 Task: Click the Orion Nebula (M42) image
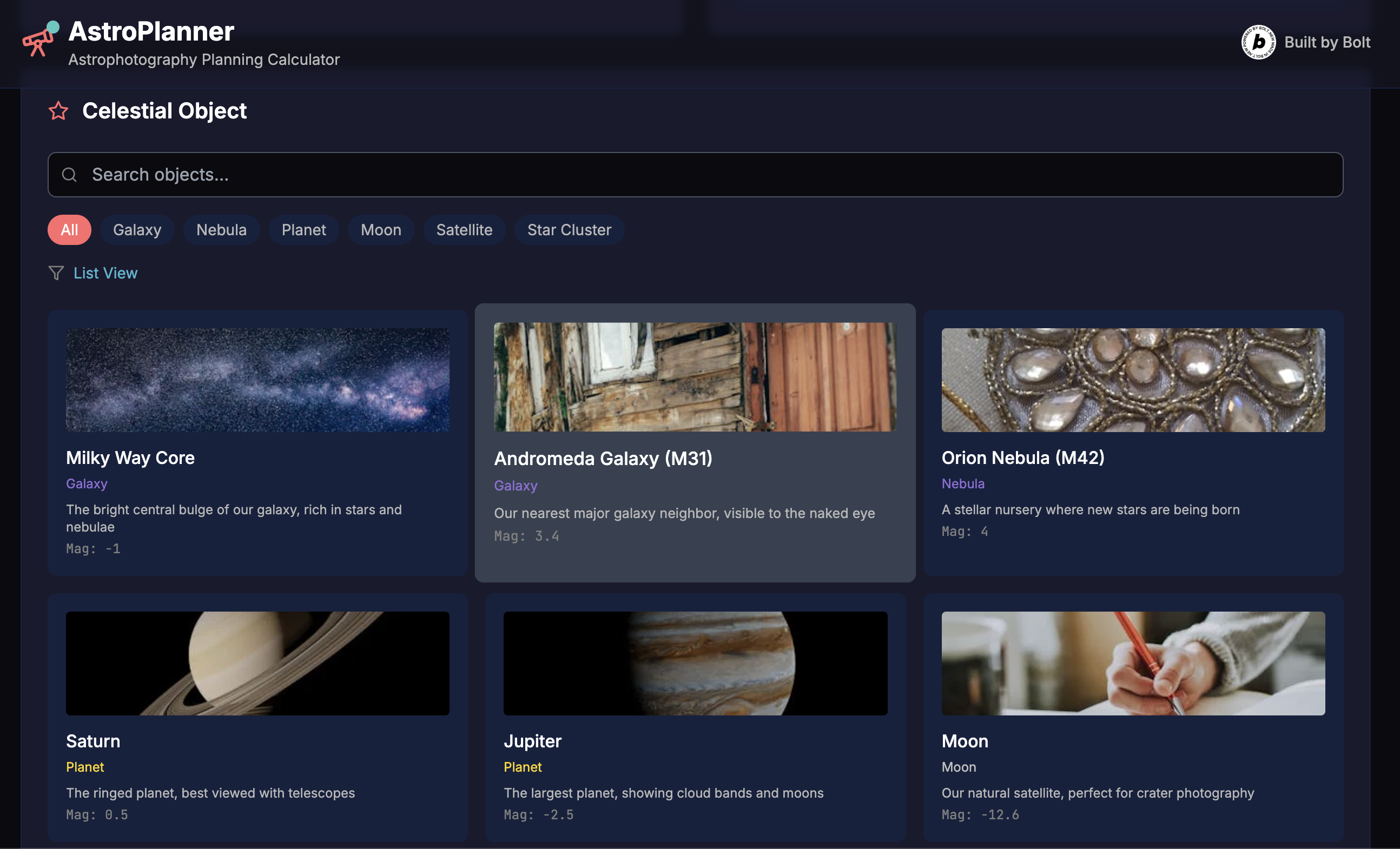pyautogui.click(x=1133, y=380)
